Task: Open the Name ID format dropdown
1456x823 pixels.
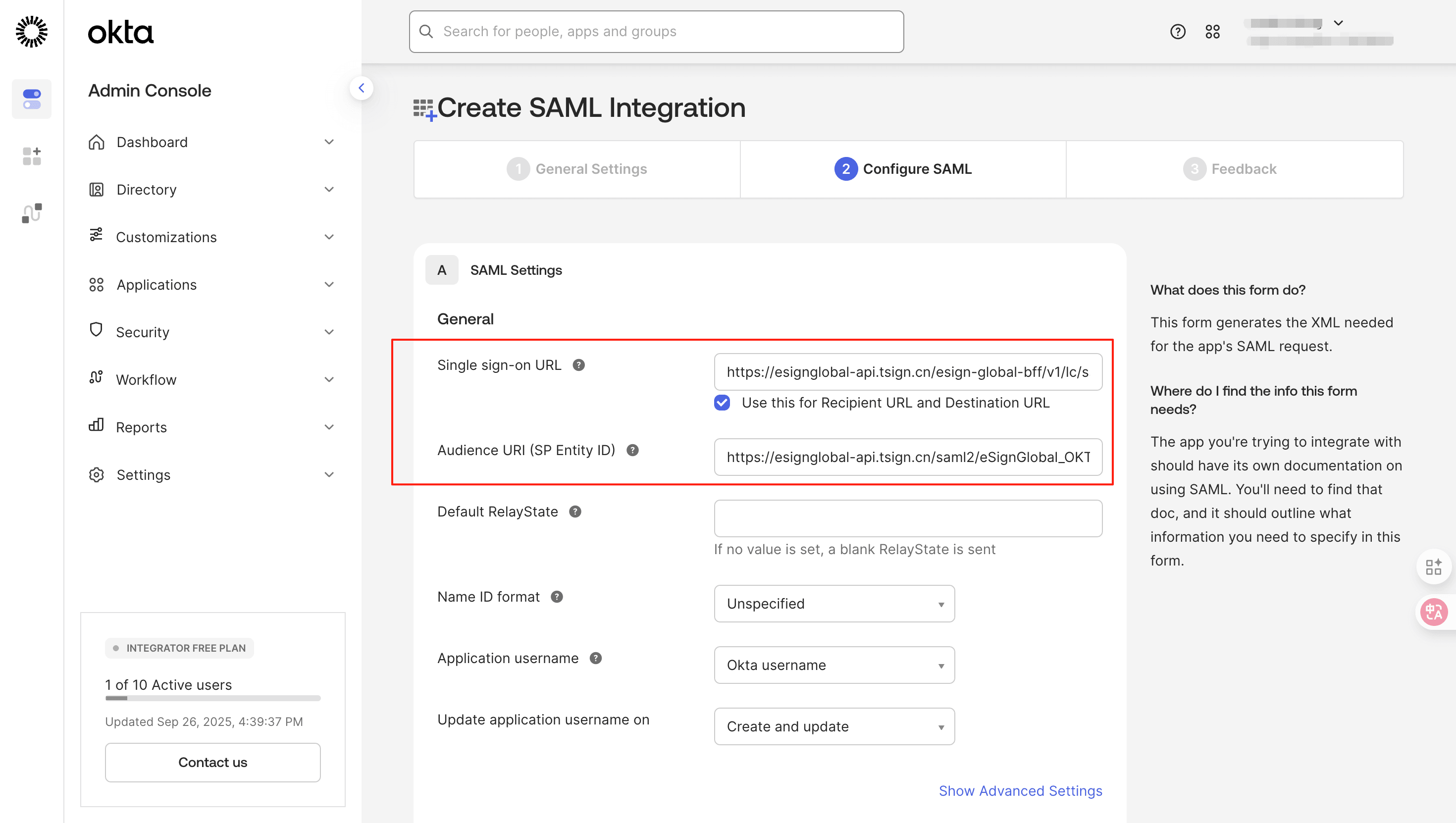Action: pyautogui.click(x=833, y=604)
